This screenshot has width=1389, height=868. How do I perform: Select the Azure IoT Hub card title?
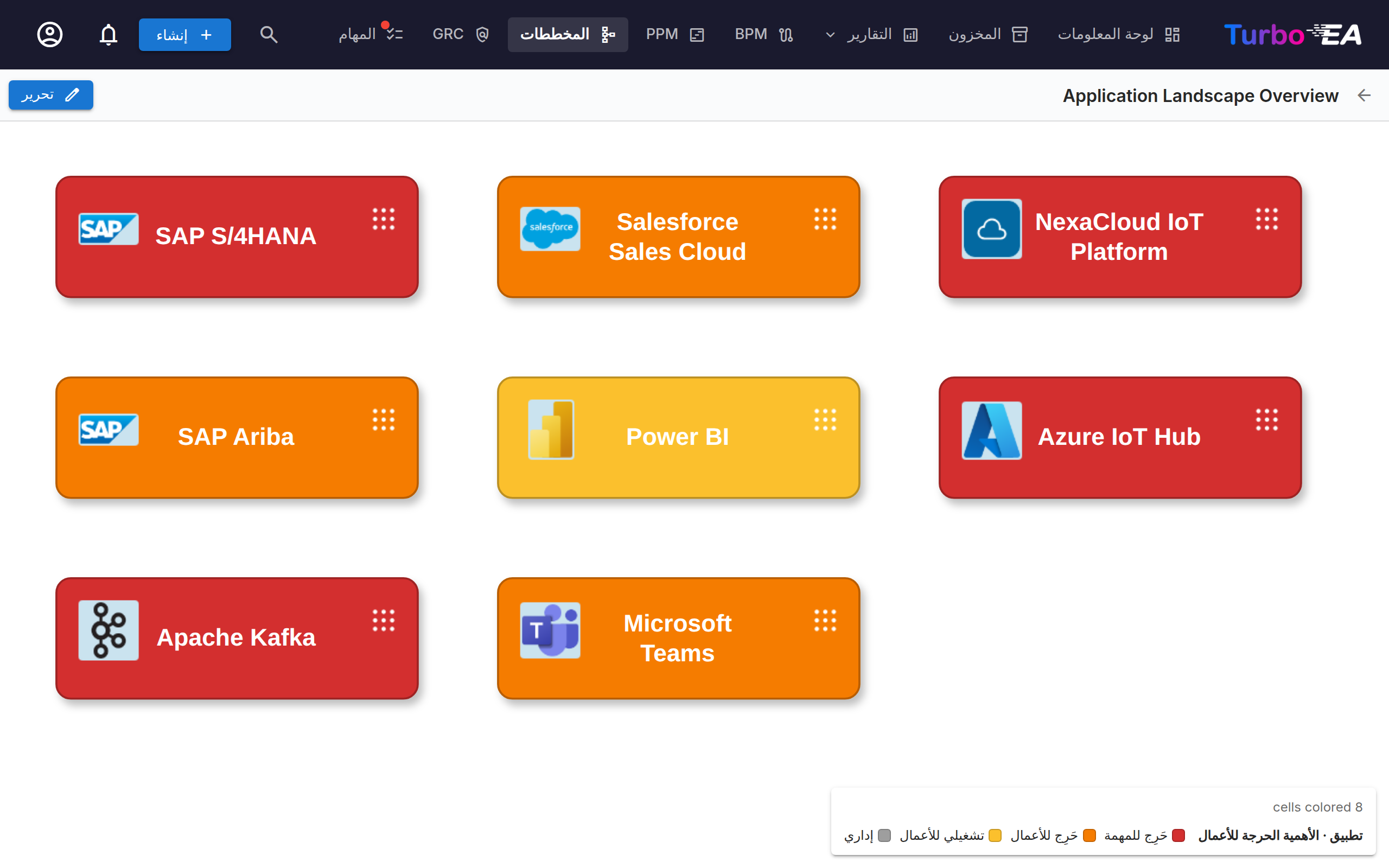1119,437
